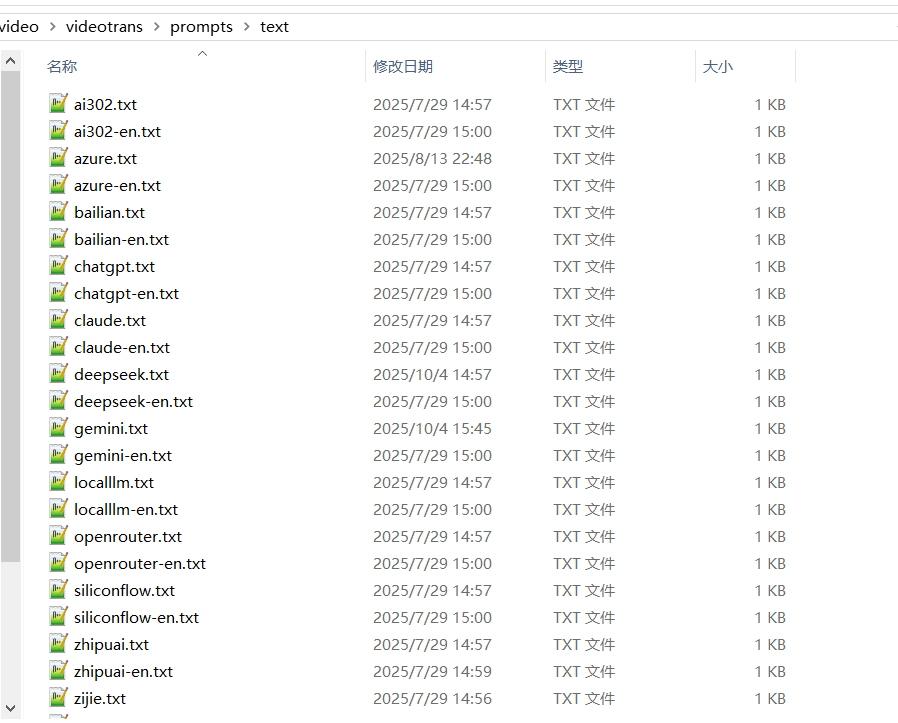Click the siliconflow-en.txt file icon
The image size is (898, 723).
tap(58, 617)
